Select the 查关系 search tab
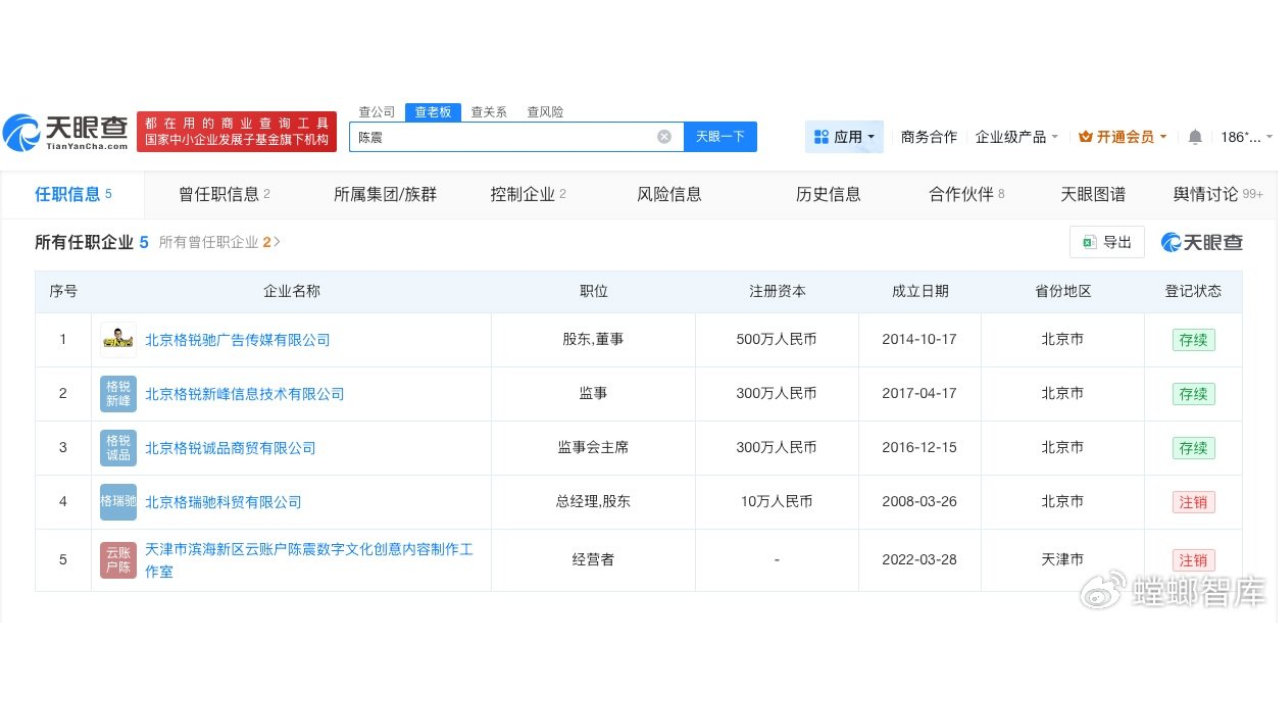The height and width of the screenshot is (719, 1280). (x=489, y=112)
